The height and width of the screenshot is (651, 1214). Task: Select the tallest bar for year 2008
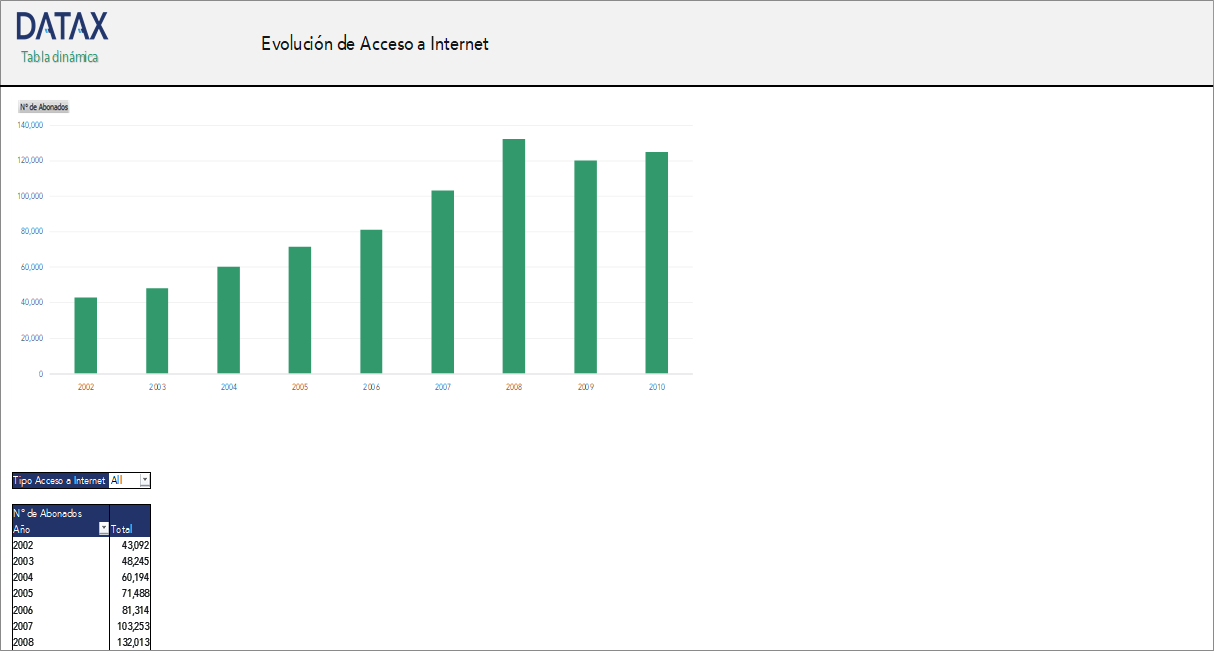pyautogui.click(x=514, y=255)
